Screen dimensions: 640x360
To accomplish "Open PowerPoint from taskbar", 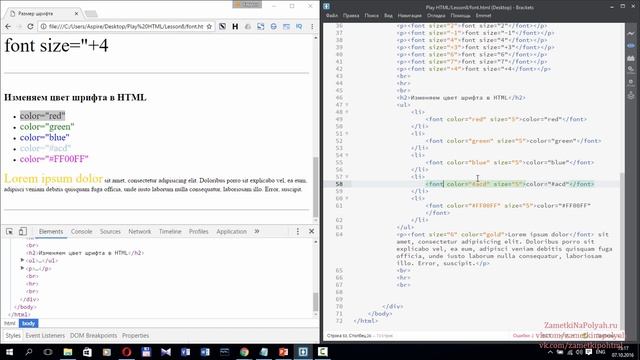I will point(283,352).
